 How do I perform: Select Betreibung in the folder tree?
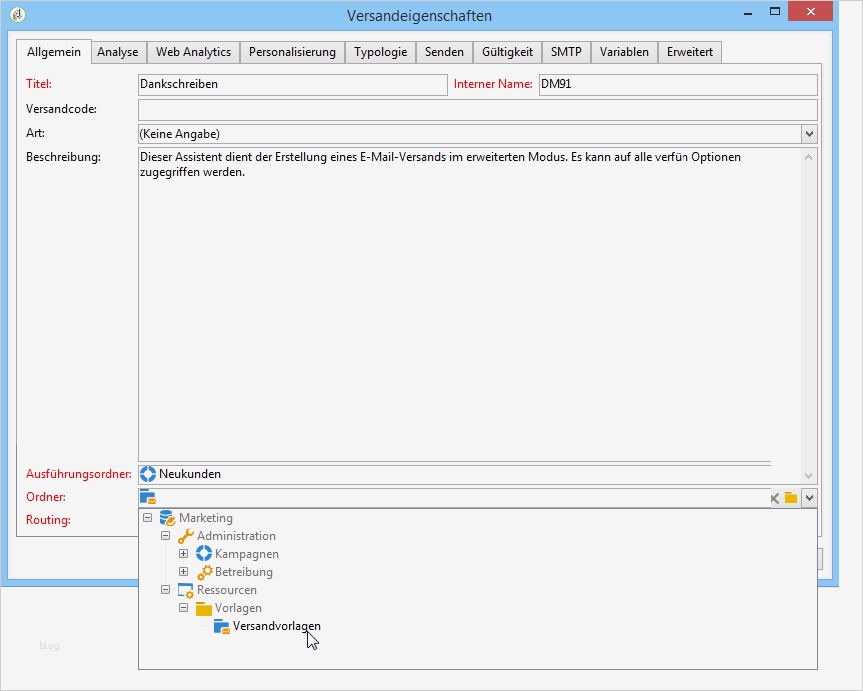244,572
